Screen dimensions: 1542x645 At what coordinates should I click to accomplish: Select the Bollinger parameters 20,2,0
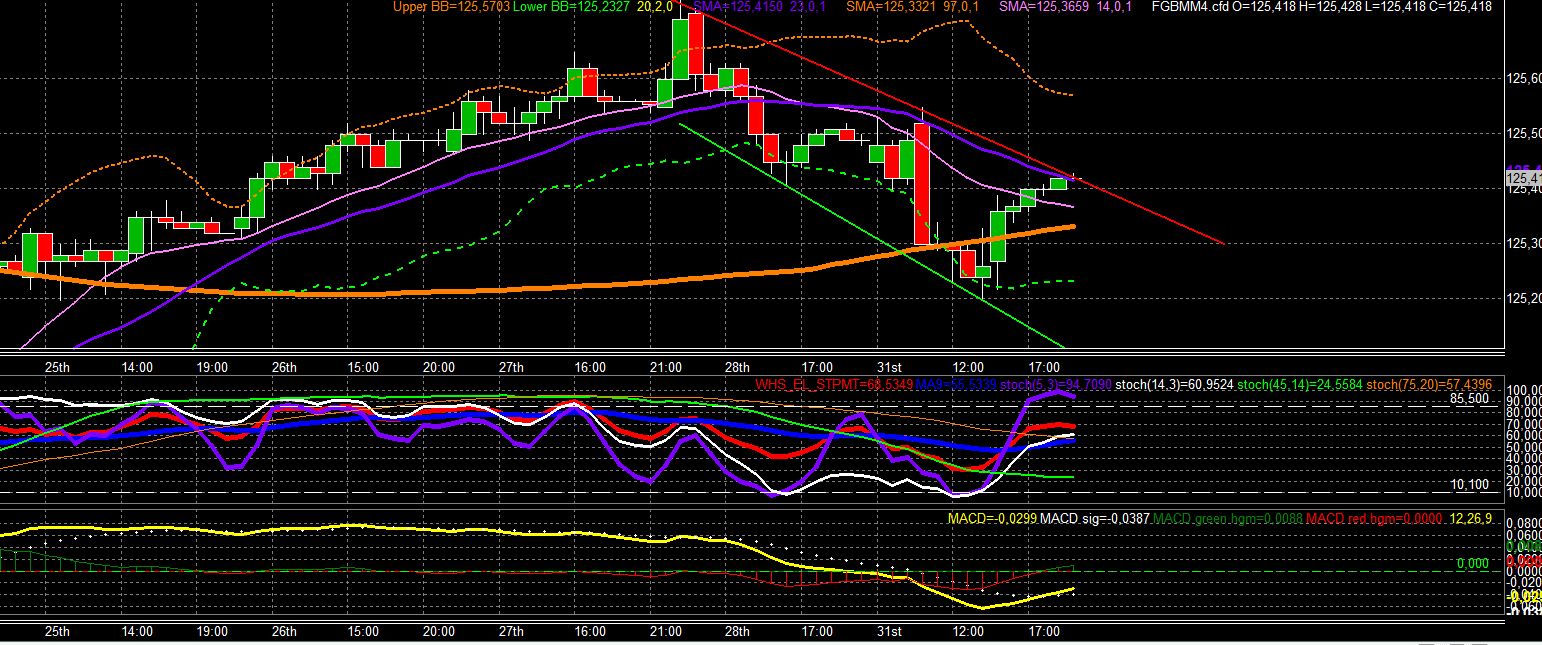pyautogui.click(x=653, y=7)
